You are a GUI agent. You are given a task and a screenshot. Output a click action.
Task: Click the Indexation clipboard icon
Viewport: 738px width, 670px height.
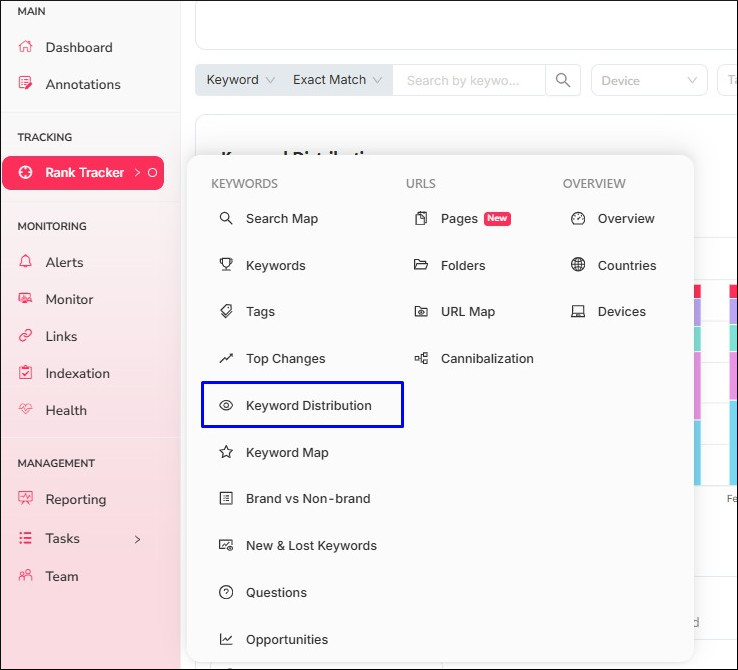coord(25,372)
